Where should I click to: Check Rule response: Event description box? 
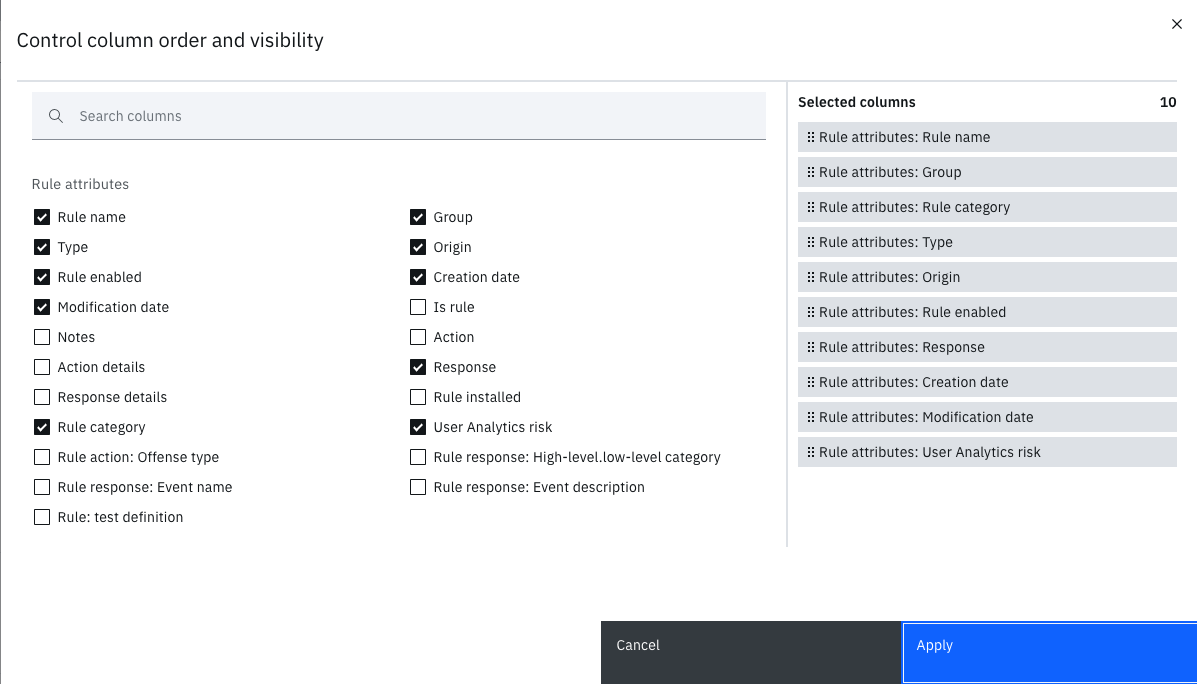point(418,487)
